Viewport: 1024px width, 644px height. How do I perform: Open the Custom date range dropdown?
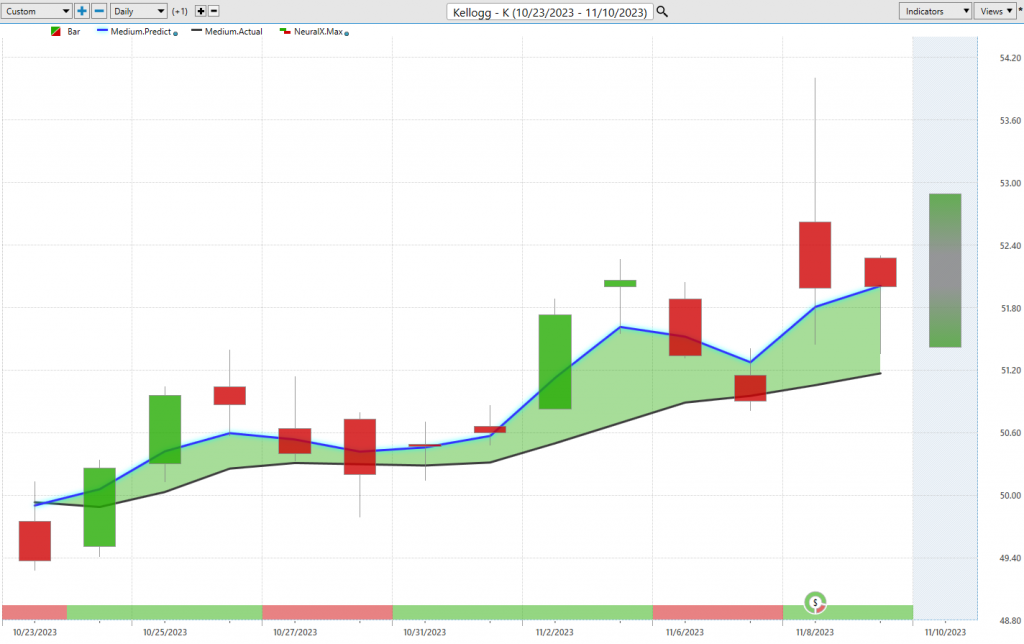(37, 11)
